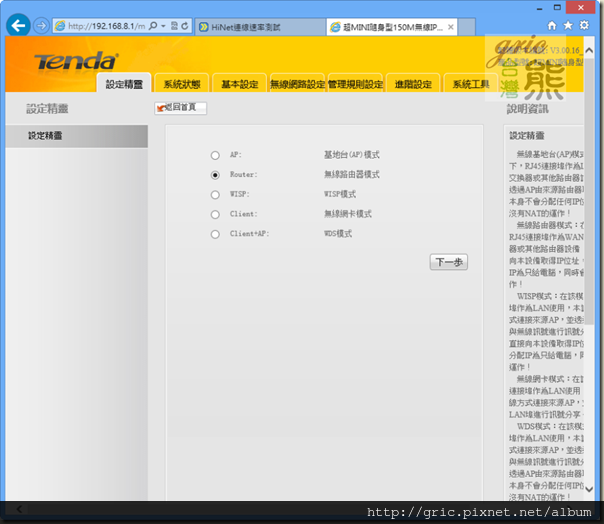Screen dimensions: 604x524
Task: Open the 系統狀態 tab
Action: (x=182, y=83)
